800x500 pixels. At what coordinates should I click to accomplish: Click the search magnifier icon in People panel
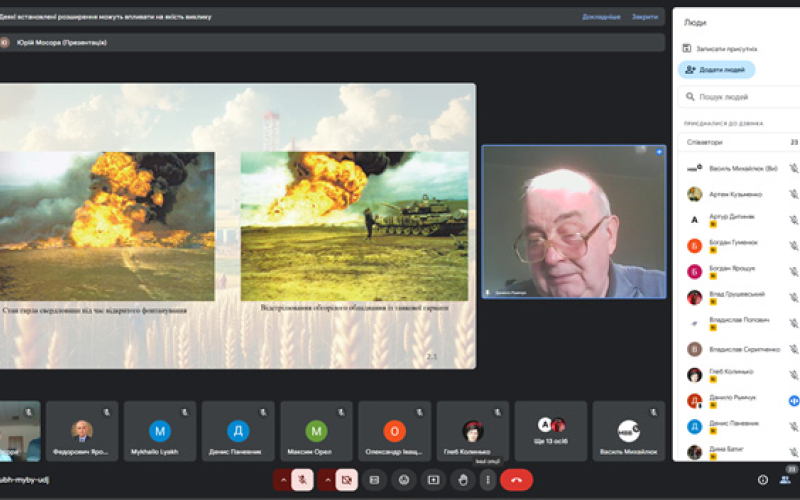click(690, 96)
